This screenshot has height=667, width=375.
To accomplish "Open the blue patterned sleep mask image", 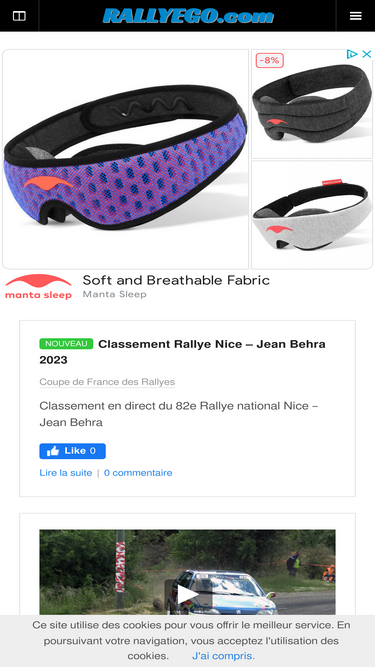I will pos(125,159).
